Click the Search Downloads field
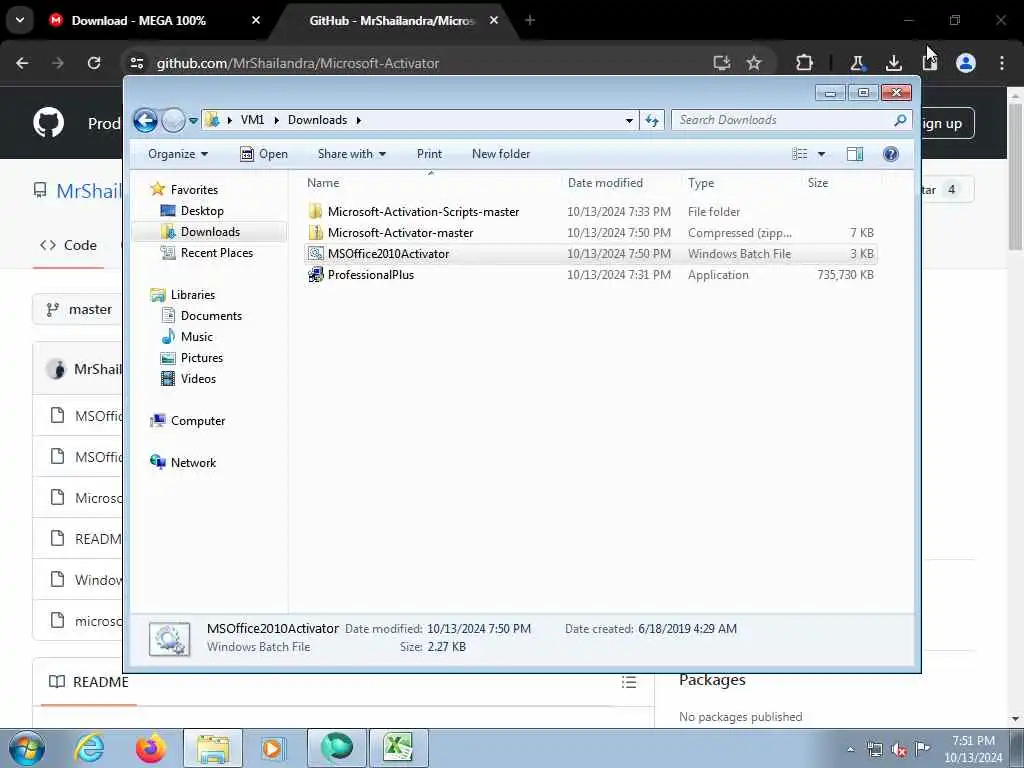This screenshot has height=768, width=1024. 791,120
